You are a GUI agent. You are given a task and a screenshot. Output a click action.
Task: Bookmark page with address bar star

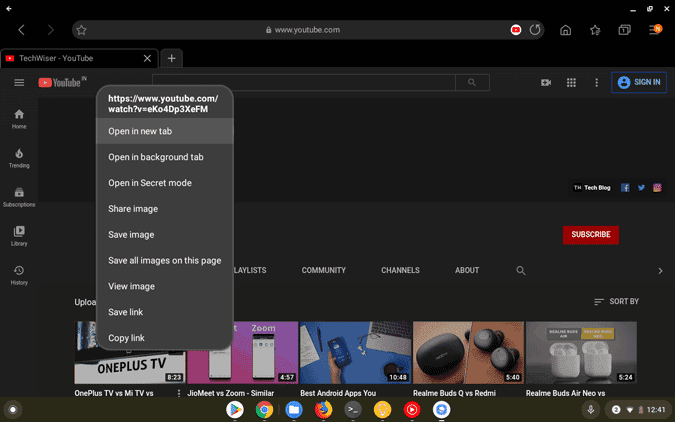[81, 30]
